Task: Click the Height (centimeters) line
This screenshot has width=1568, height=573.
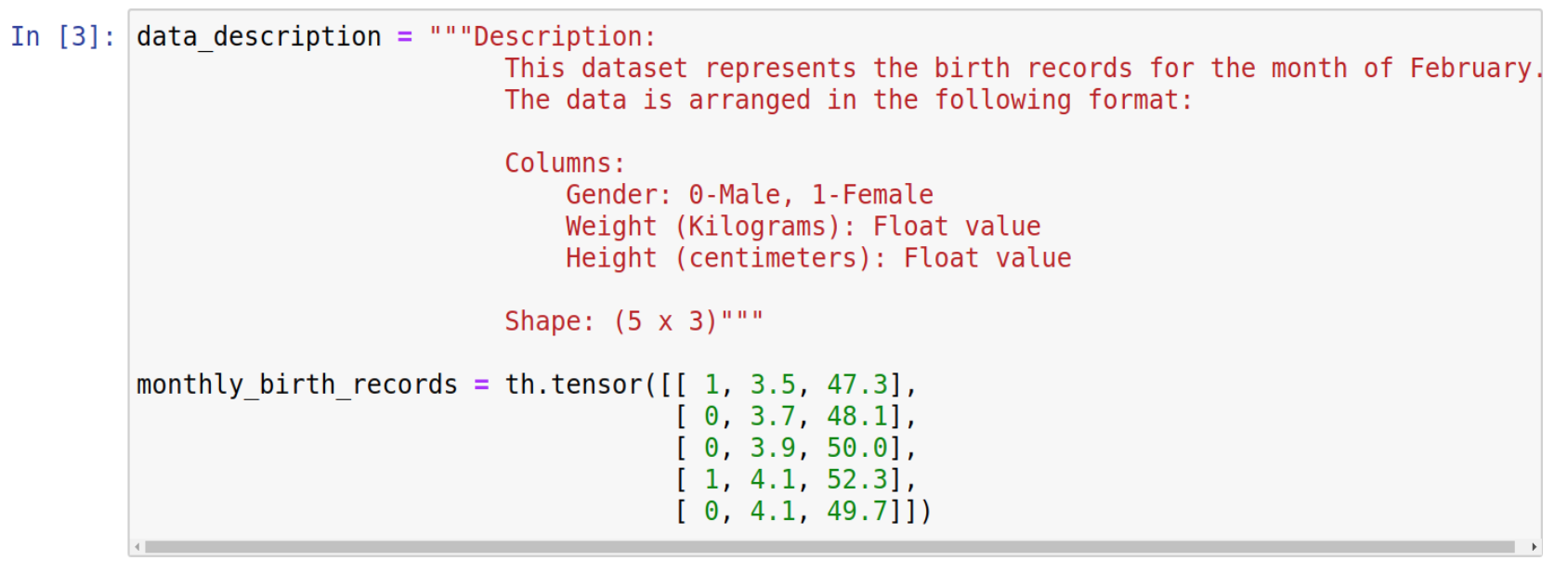Action: (818, 258)
